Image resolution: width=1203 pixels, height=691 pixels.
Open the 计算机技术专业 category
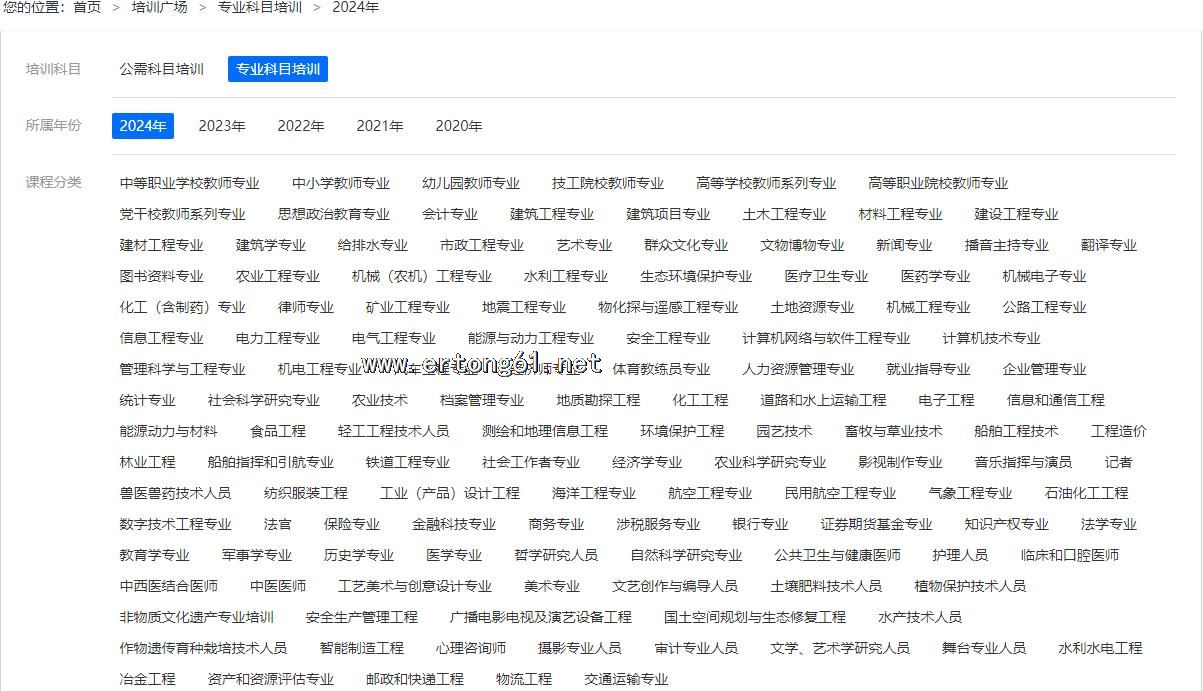991,338
